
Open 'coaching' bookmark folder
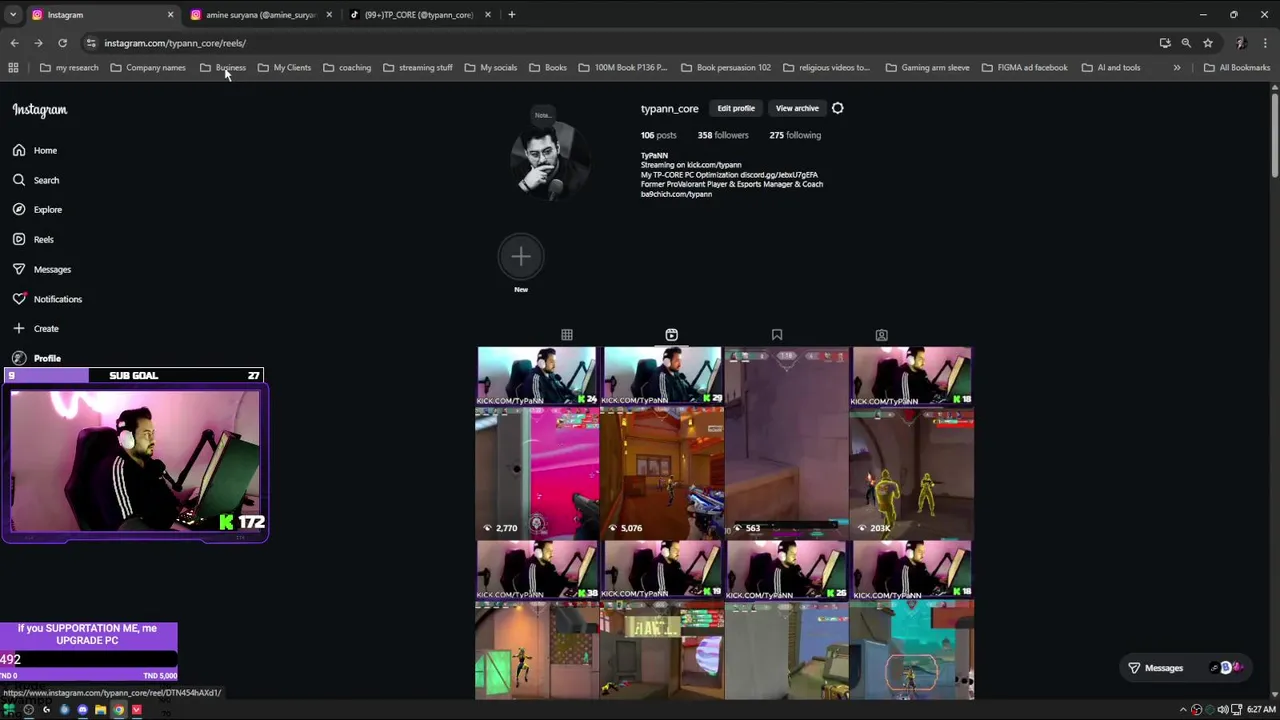point(347,68)
